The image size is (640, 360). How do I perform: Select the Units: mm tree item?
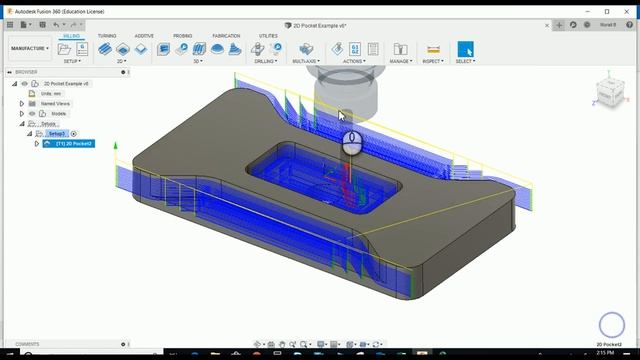pyautogui.click(x=51, y=93)
